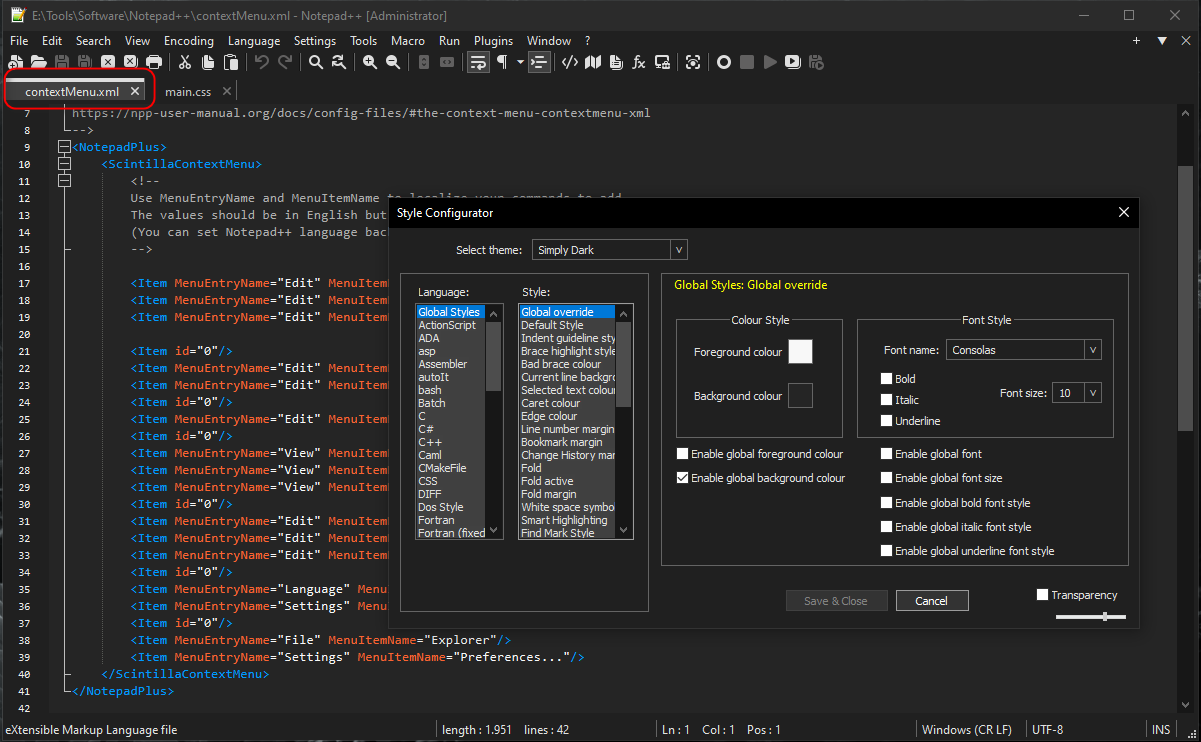Adjust the Transparency slider
The image size is (1201, 742).
1091,617
